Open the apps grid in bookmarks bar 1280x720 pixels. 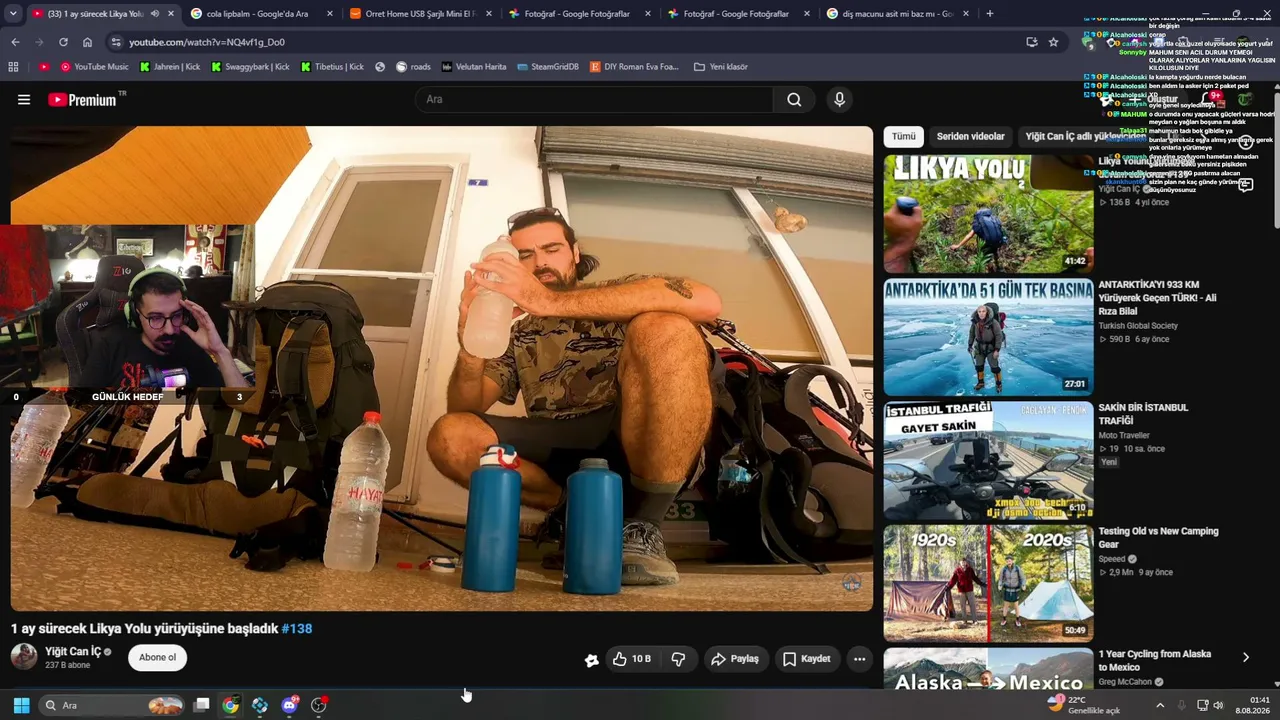tap(13, 67)
